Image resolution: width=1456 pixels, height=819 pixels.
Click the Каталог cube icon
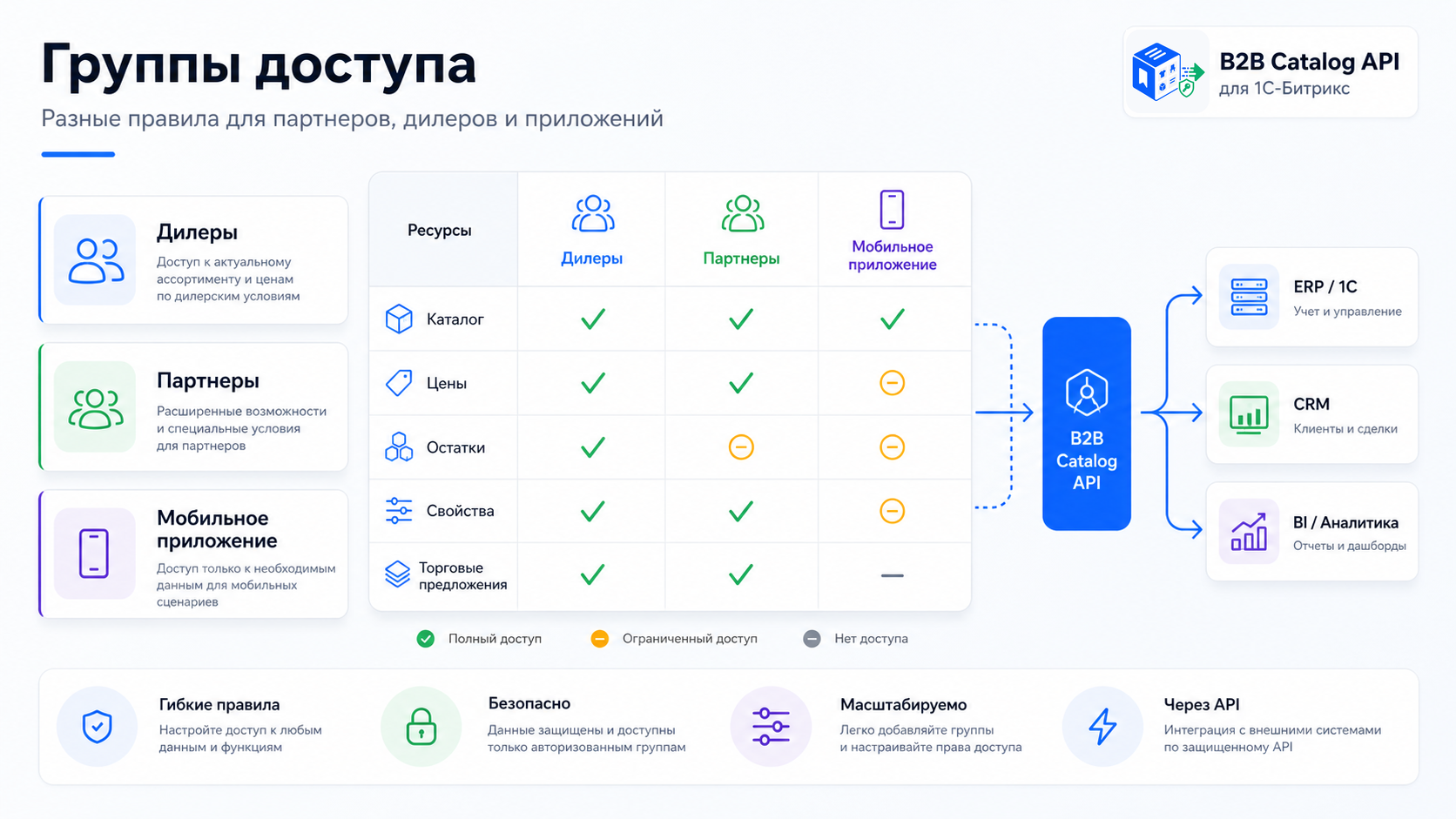tap(399, 319)
